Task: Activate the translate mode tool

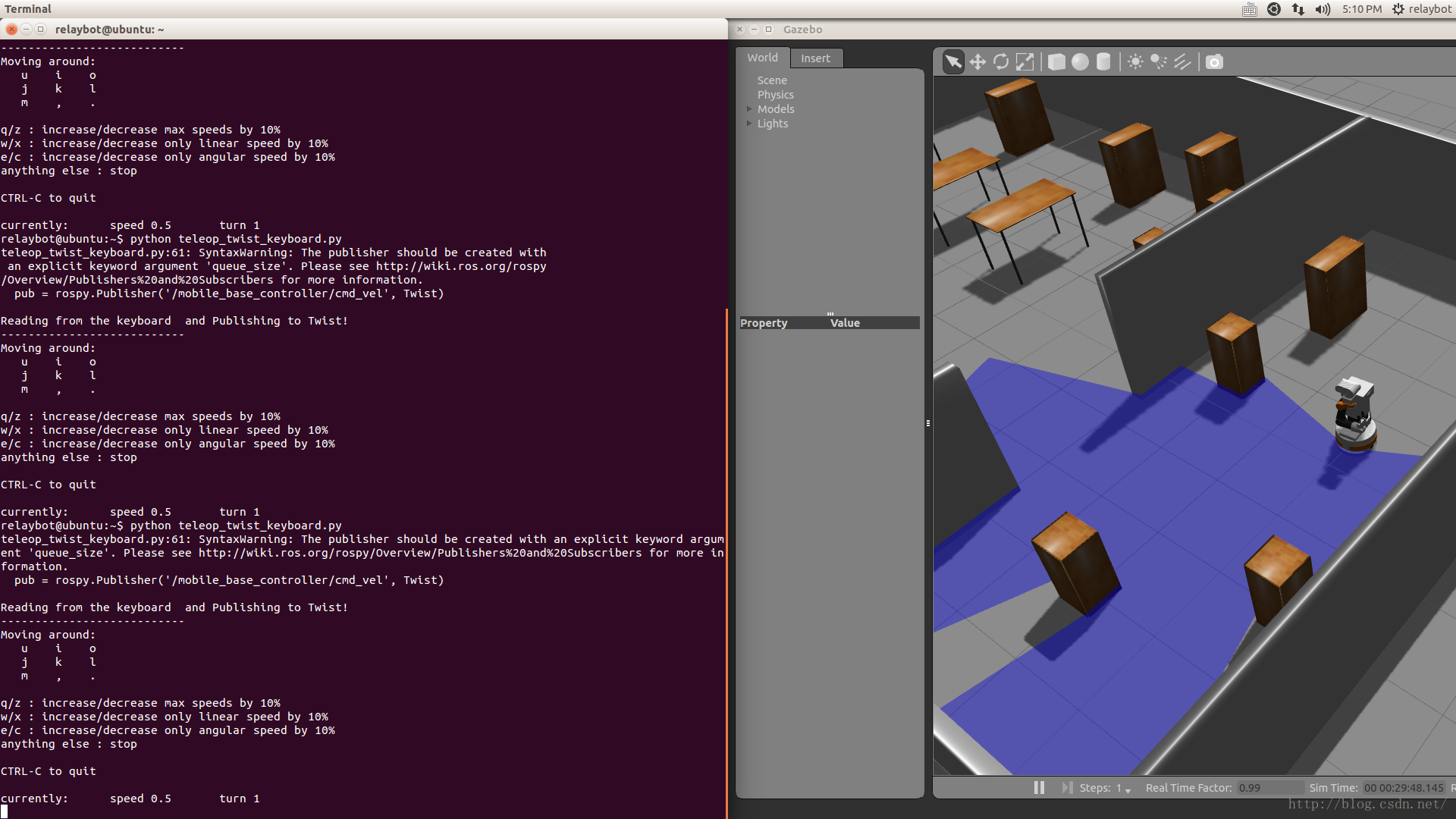Action: 977,62
